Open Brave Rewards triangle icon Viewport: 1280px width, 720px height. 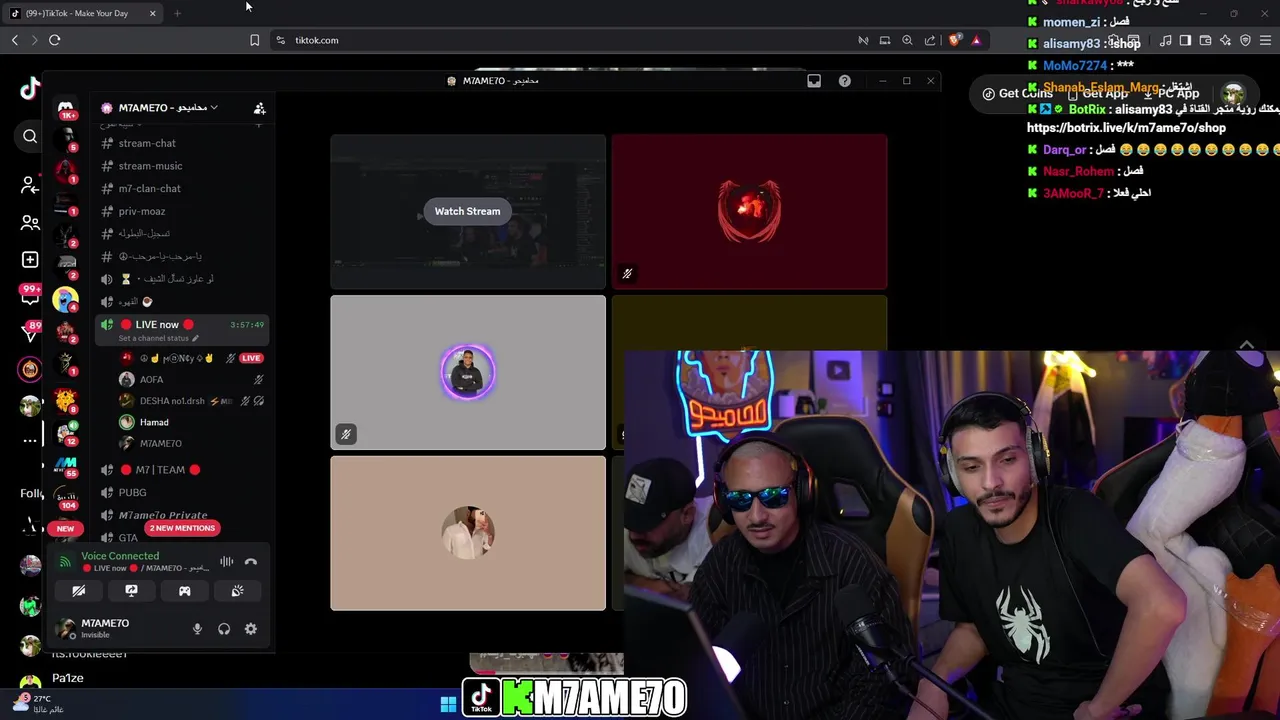pyautogui.click(x=976, y=40)
